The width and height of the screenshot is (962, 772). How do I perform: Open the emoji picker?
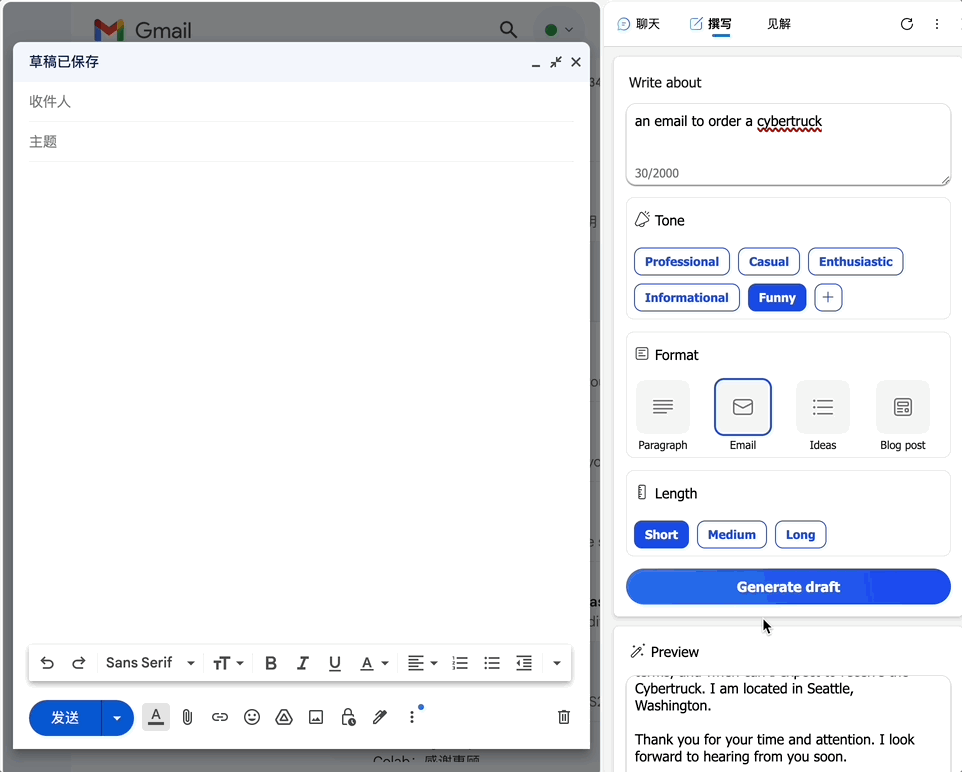click(251, 717)
